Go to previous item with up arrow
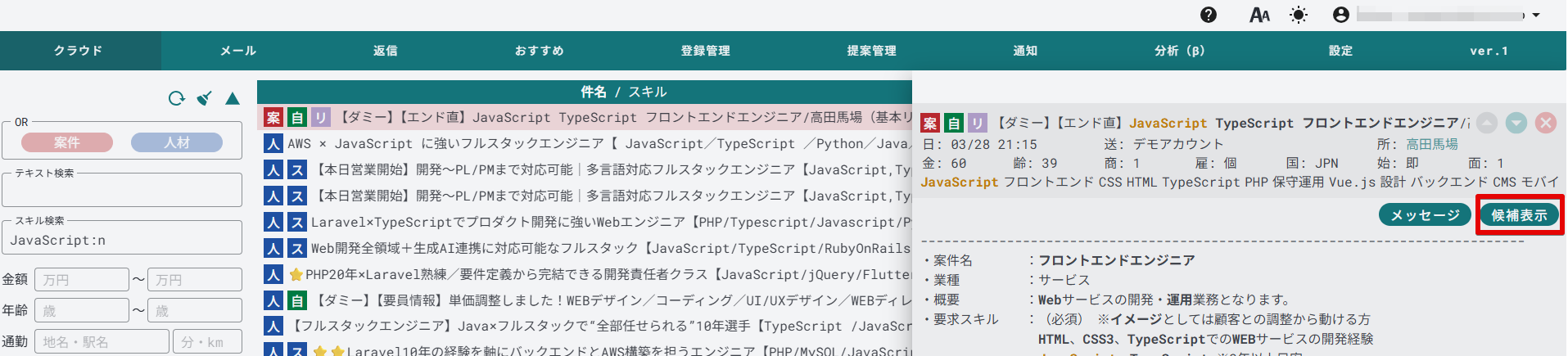The width and height of the screenshot is (1568, 356). (x=1487, y=123)
